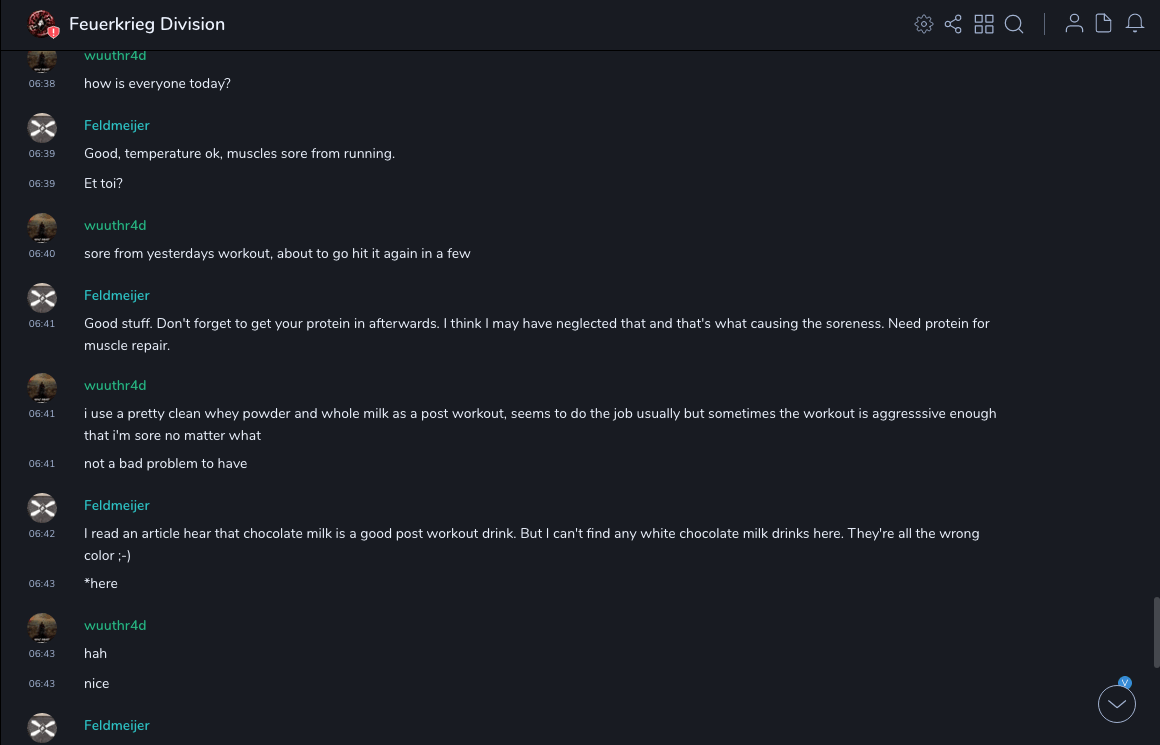Screen dimensions: 1160x745
Task: Click the 06:38 message timestamp
Action: pyautogui.click(x=42, y=84)
